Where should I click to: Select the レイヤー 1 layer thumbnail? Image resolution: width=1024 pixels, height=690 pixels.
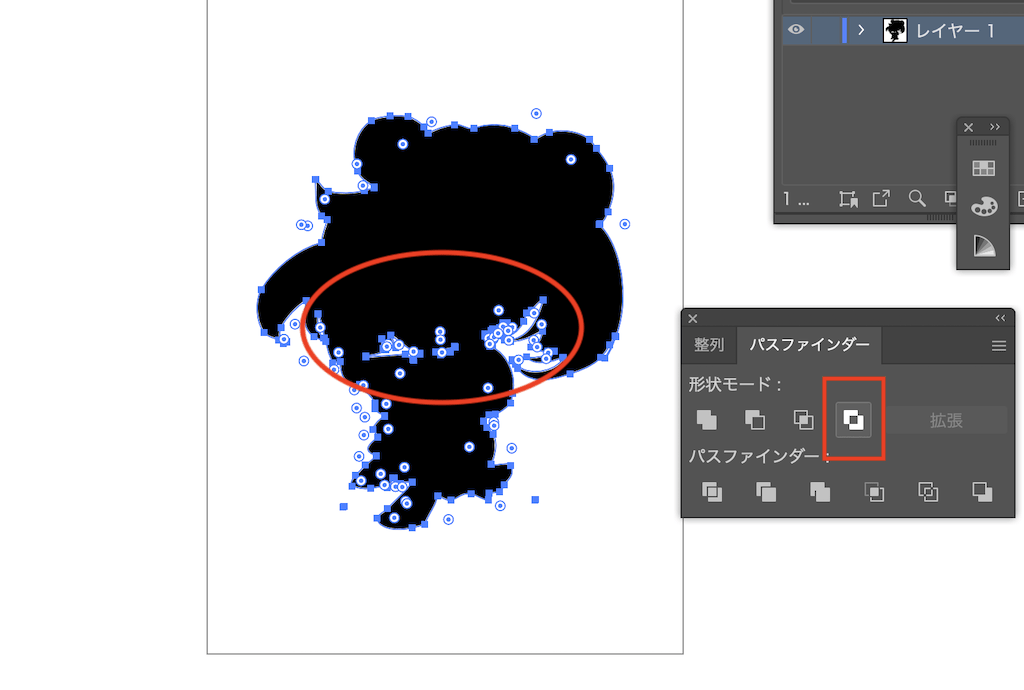(x=895, y=30)
